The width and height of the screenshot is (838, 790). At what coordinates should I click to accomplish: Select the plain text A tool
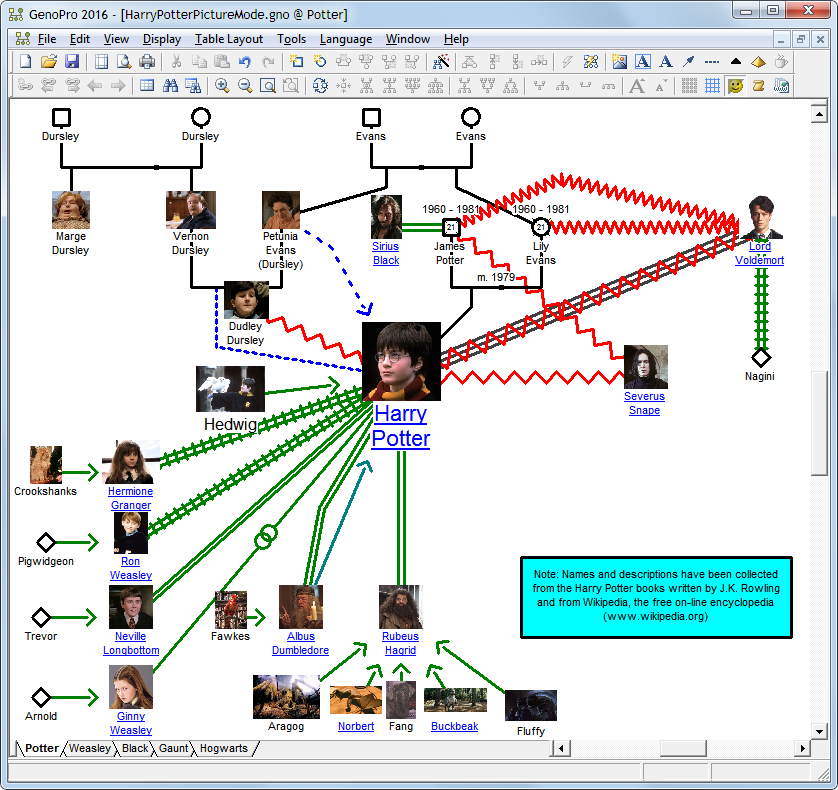(665, 62)
